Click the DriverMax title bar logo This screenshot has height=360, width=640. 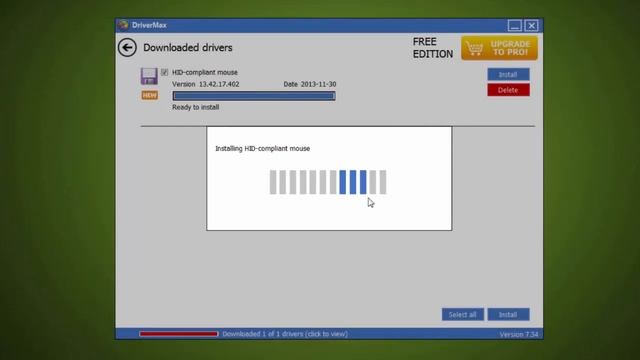pos(123,25)
